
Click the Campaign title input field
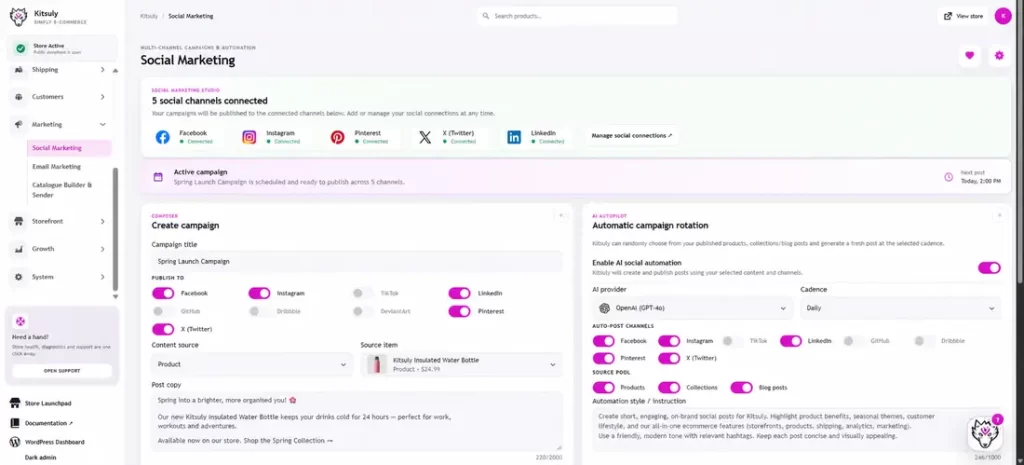click(357, 261)
